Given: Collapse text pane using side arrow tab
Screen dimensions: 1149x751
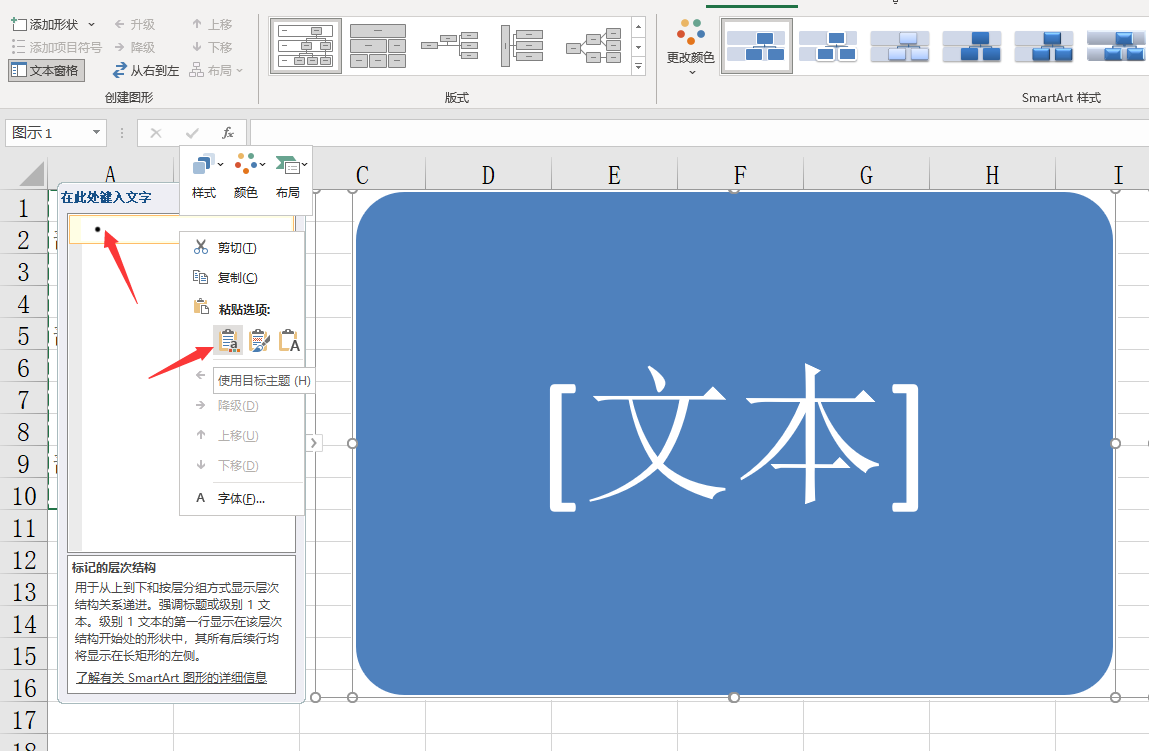Looking at the screenshot, I should (313, 443).
